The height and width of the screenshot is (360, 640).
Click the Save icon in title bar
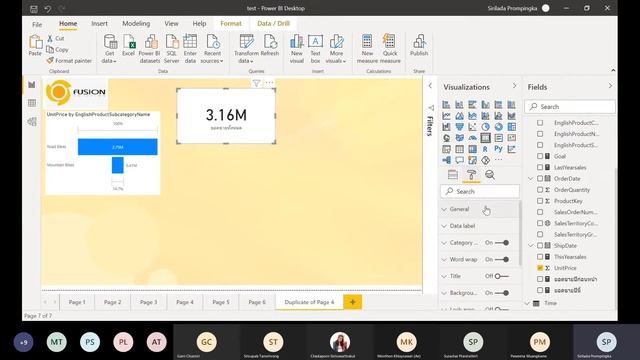34,9
